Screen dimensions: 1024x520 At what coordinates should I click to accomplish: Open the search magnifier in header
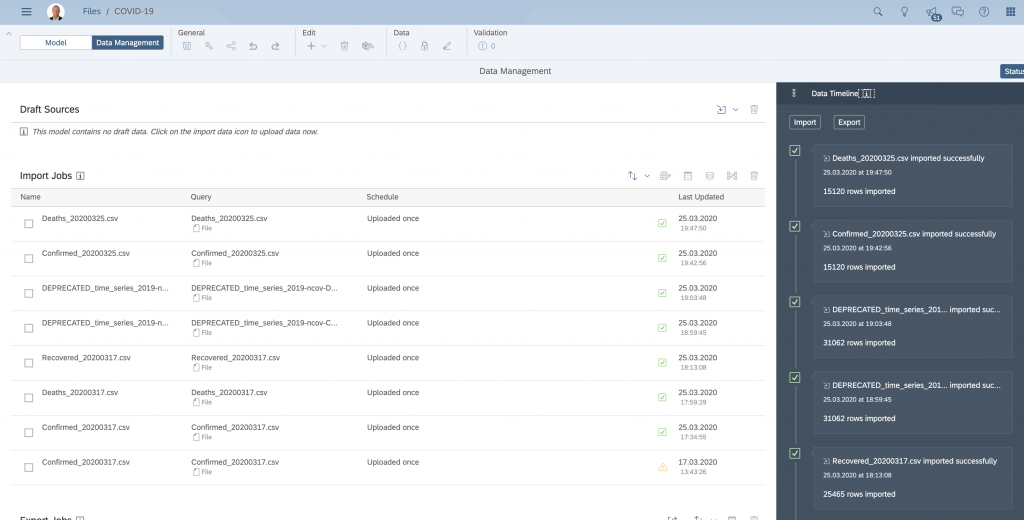(x=878, y=12)
